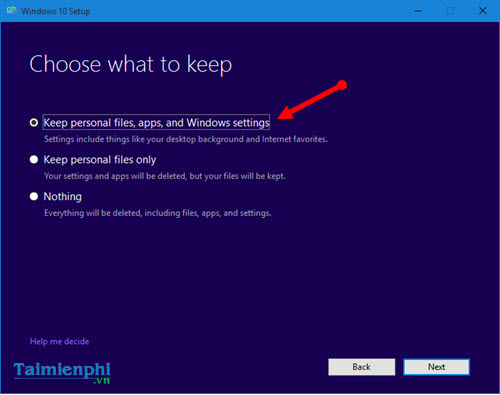Click the Next button
The height and width of the screenshot is (395, 500).
[x=436, y=367]
